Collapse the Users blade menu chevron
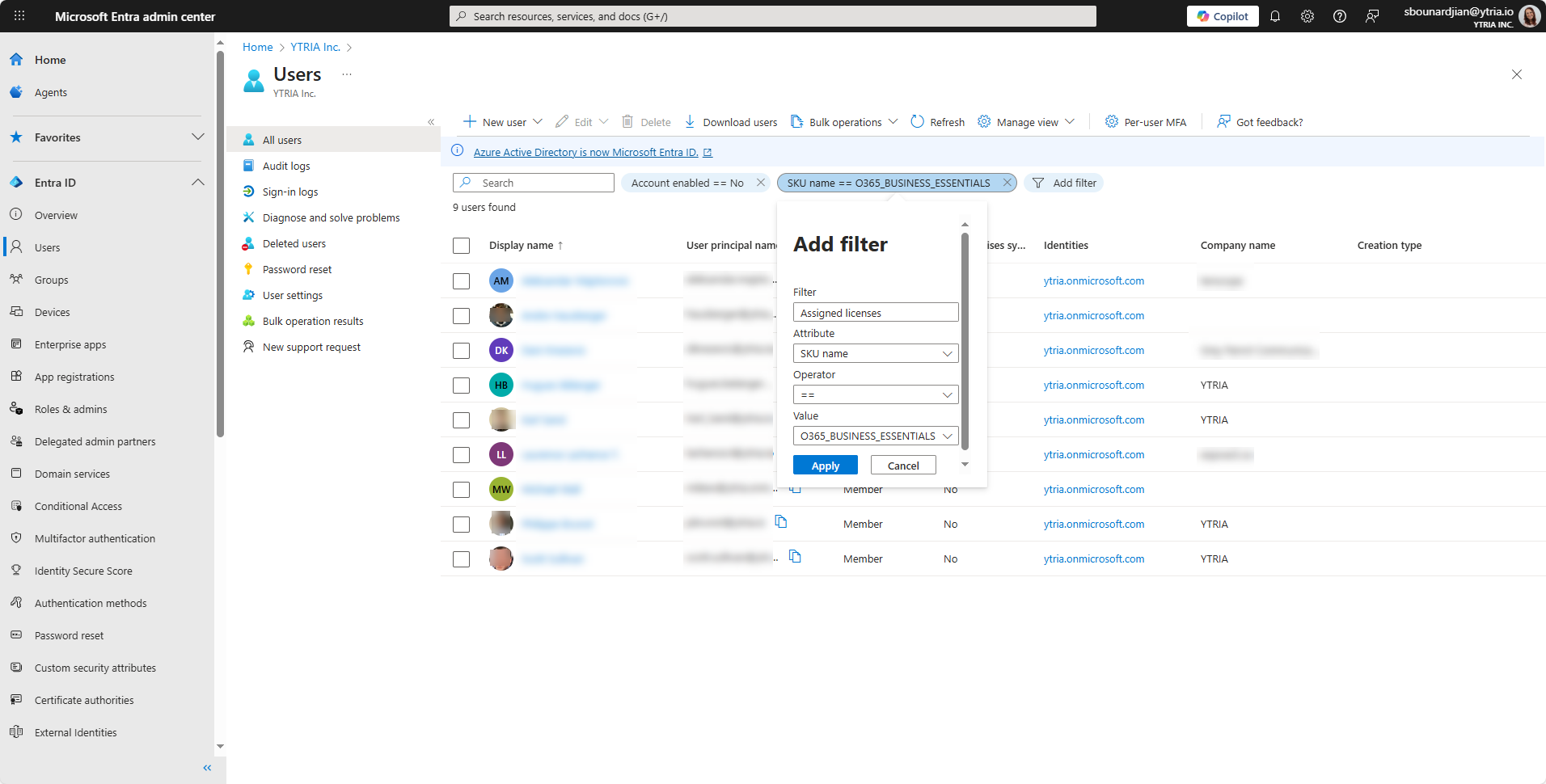This screenshot has width=1546, height=784. (x=431, y=122)
